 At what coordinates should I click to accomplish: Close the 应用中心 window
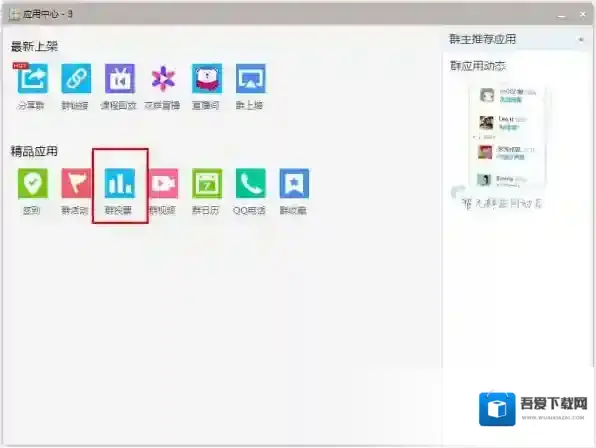coord(583,14)
